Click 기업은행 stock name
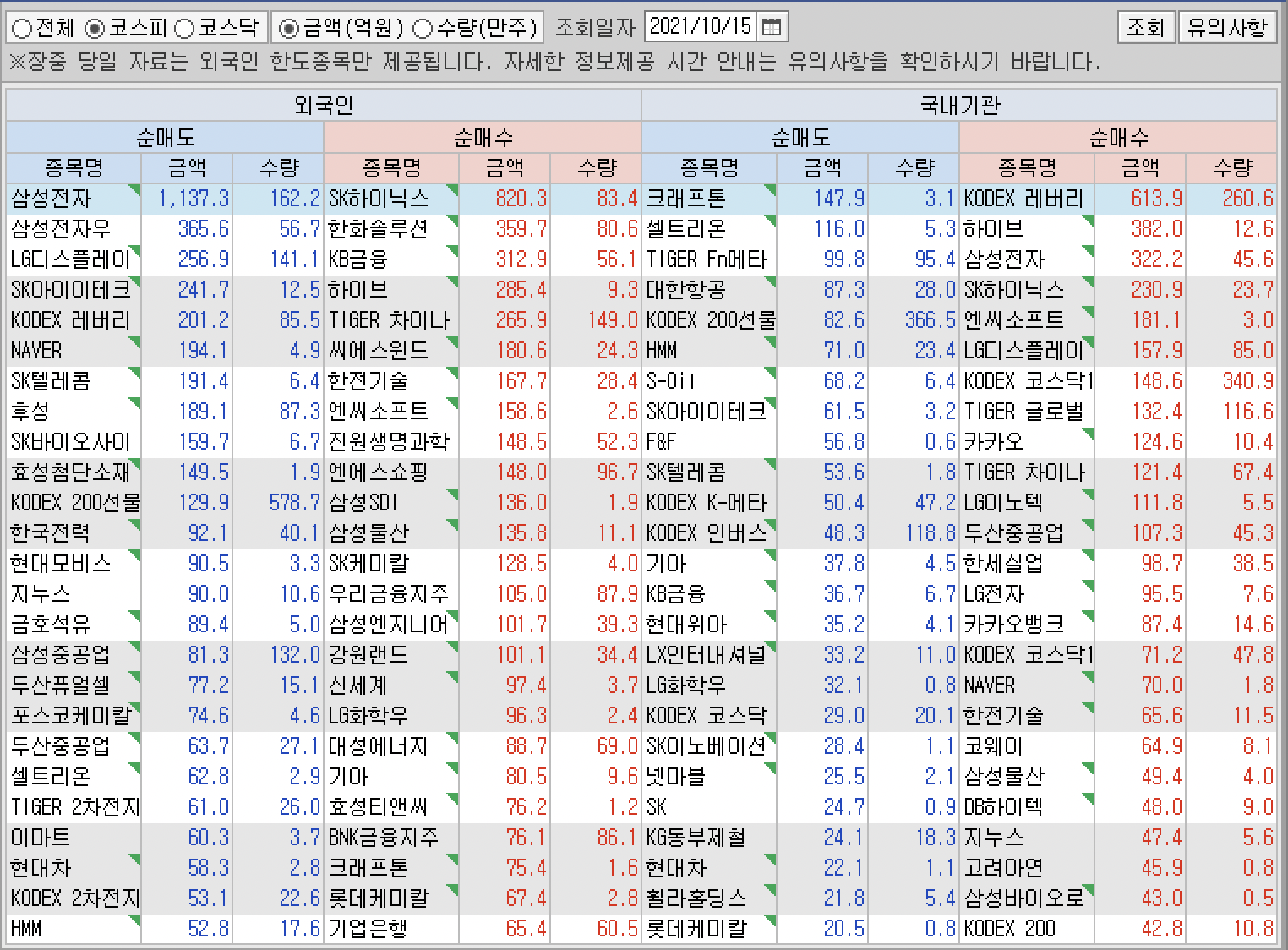Viewport: 1288px width, 950px height. tap(368, 929)
